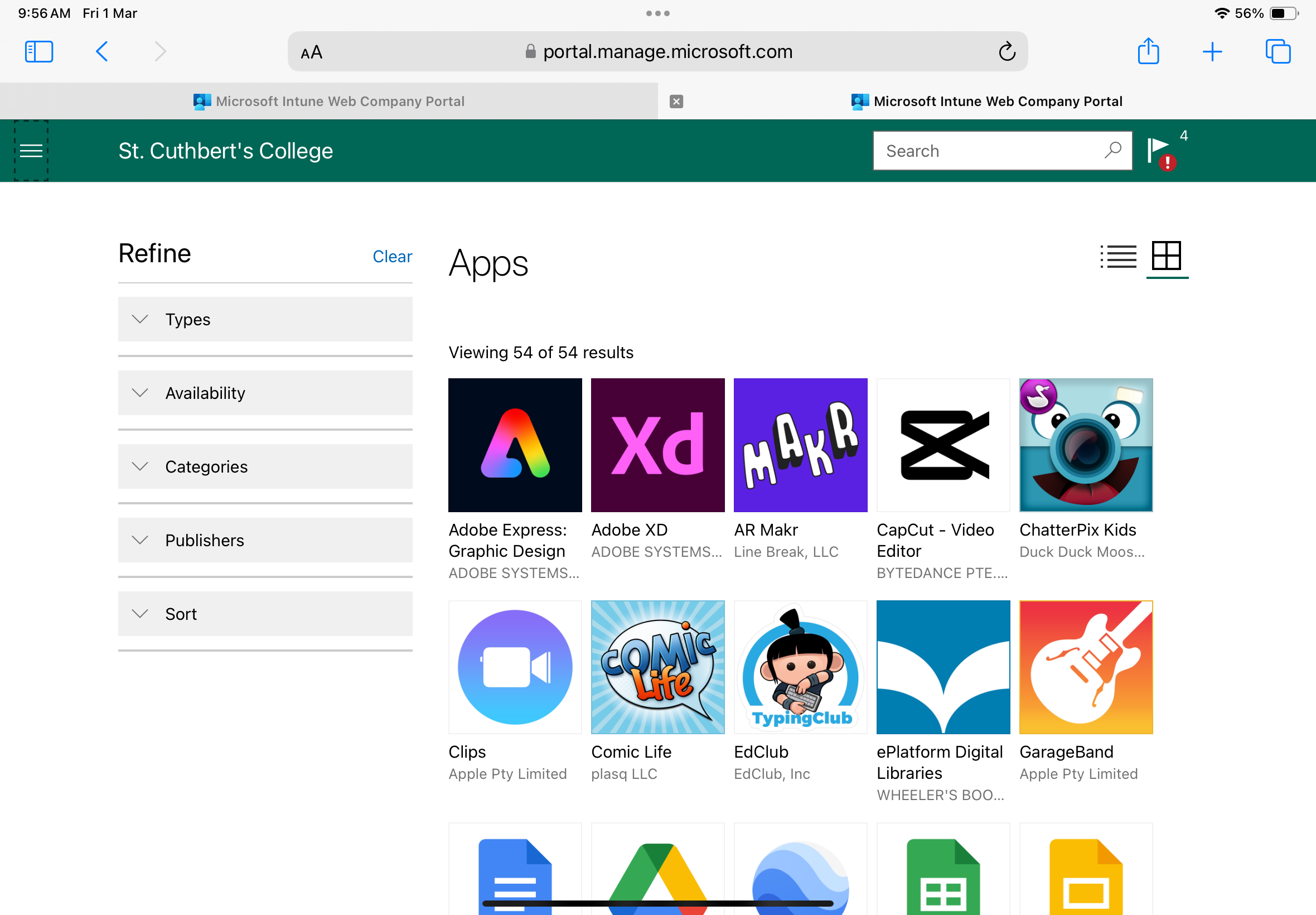Expand the Categories filter
The image size is (1316, 915).
(x=265, y=466)
